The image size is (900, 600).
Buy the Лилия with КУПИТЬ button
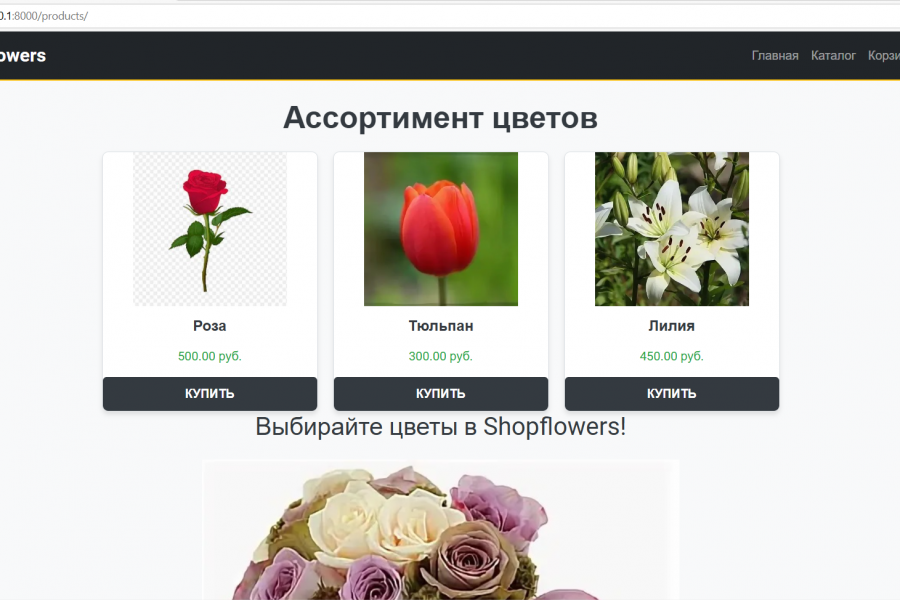672,394
